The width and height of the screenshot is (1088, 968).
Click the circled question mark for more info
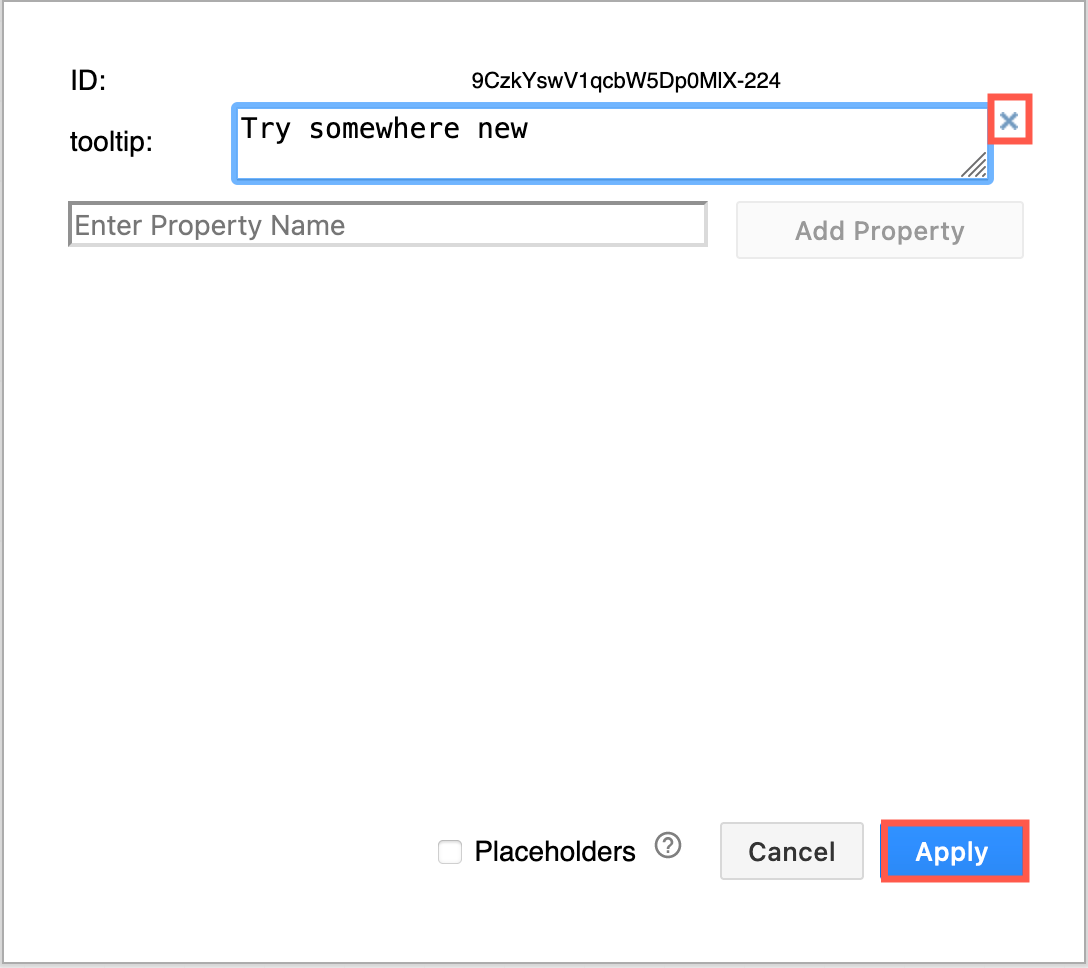(x=668, y=845)
